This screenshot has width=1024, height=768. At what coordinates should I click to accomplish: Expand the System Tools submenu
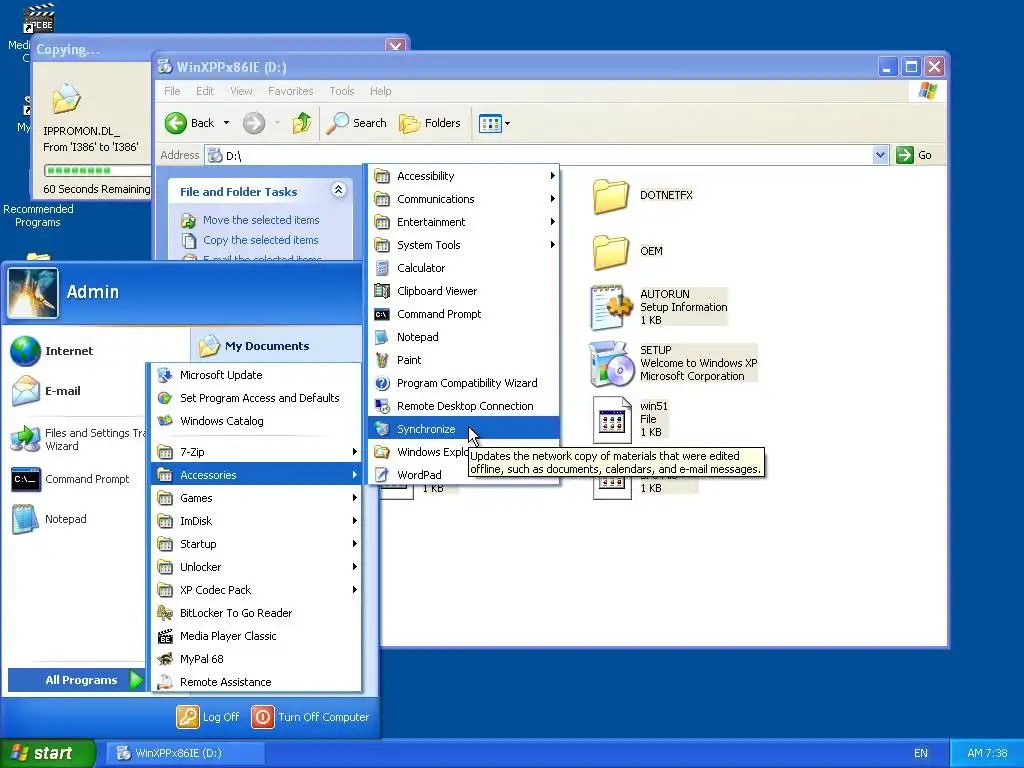click(x=464, y=245)
